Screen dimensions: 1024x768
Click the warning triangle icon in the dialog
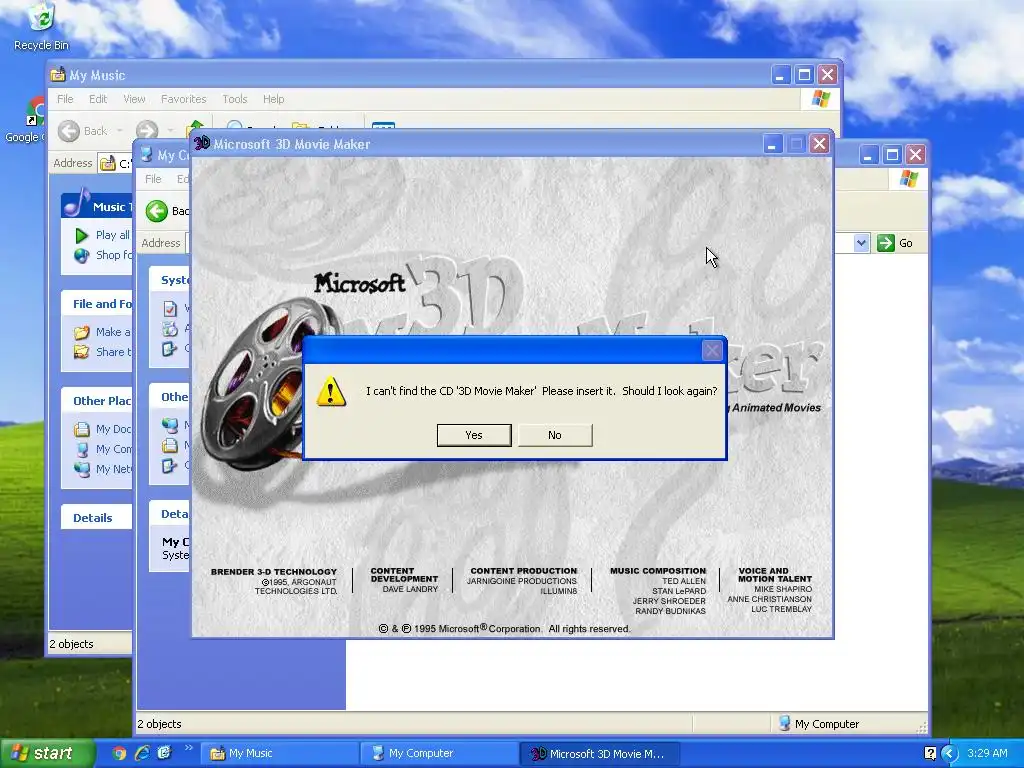(x=330, y=392)
